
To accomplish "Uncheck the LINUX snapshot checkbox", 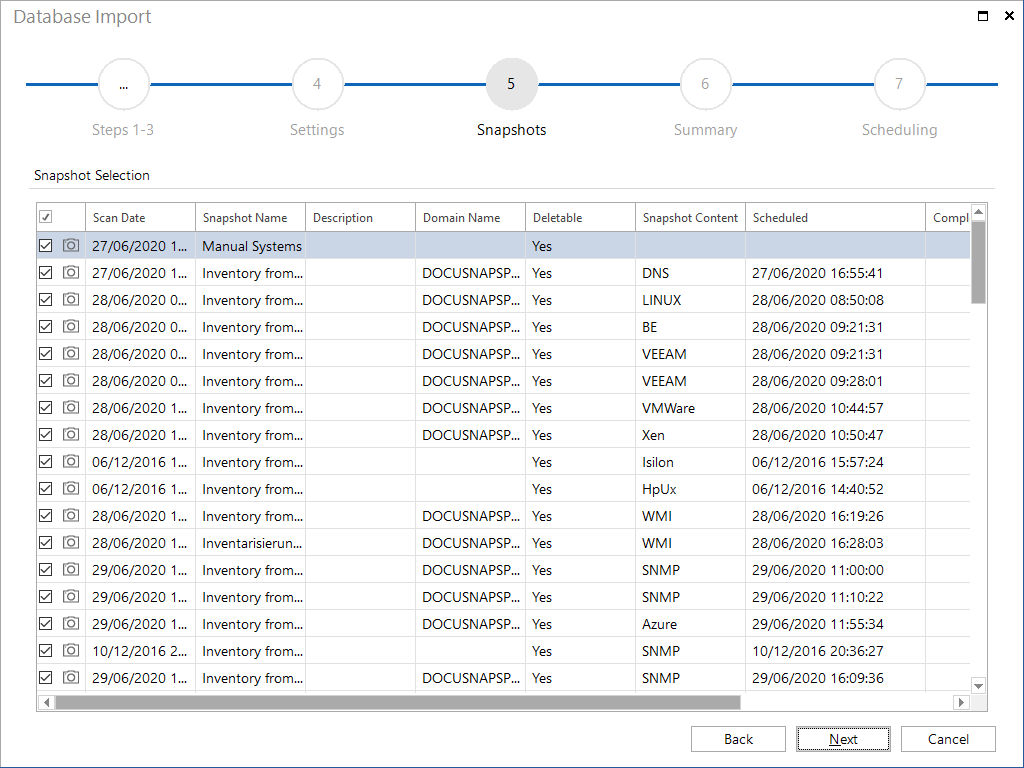I will [x=46, y=300].
